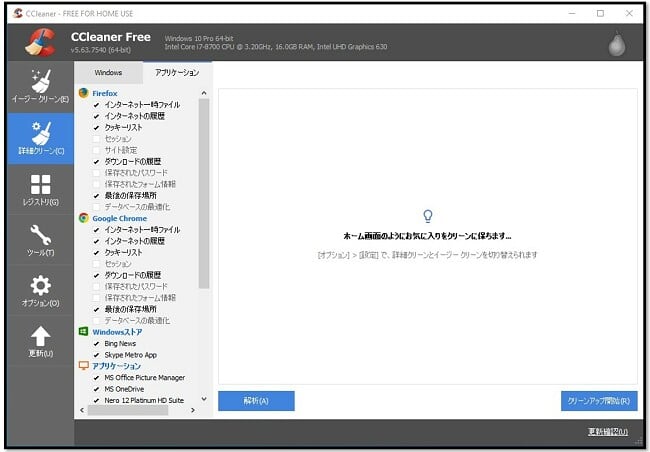Check Firefox 保存されたパスワード

click(x=96, y=173)
